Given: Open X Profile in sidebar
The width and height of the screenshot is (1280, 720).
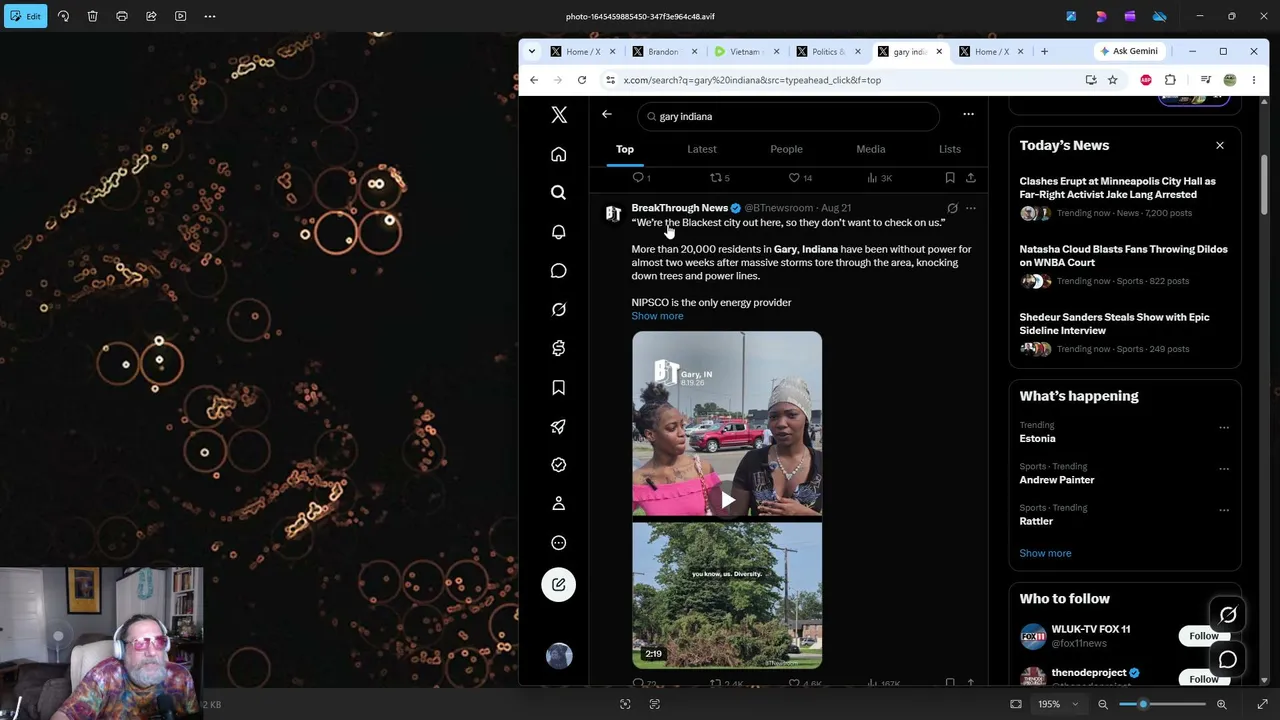Looking at the screenshot, I should point(559,503).
